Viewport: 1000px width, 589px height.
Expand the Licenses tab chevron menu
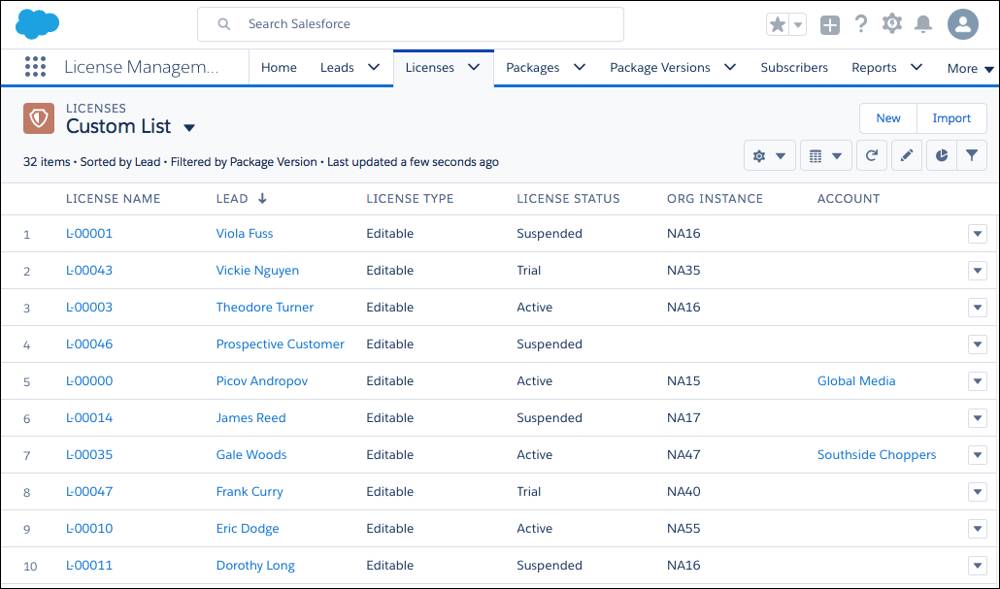pyautogui.click(x=474, y=67)
